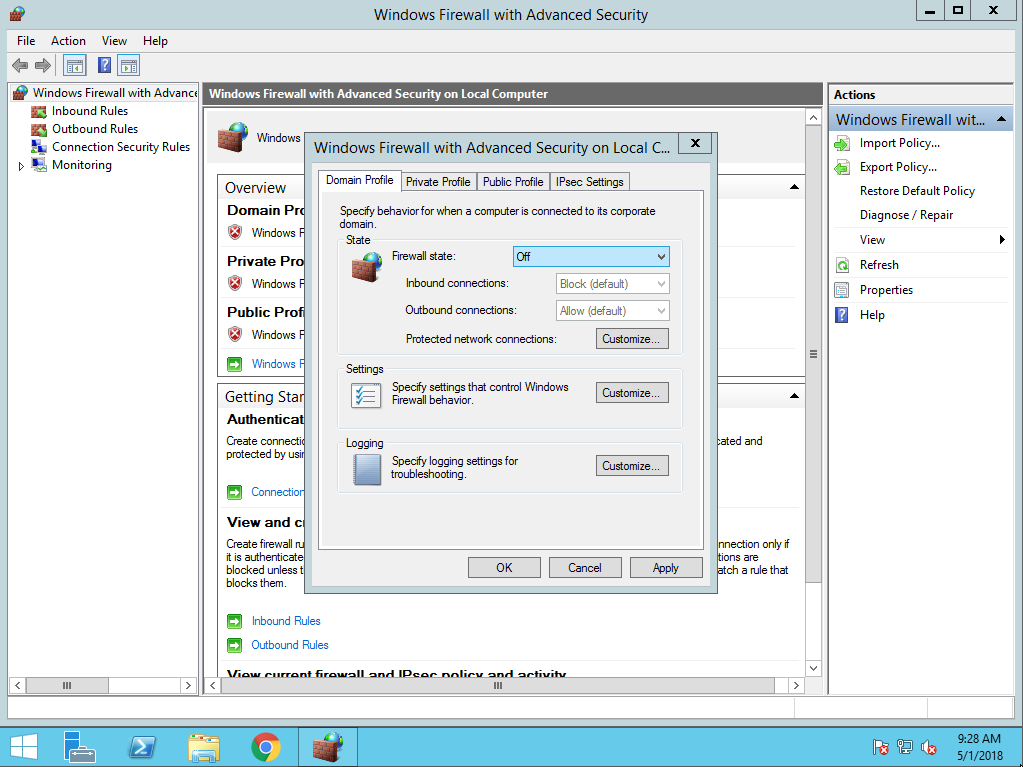
Task: Click the Back navigation arrow
Action: point(20,65)
